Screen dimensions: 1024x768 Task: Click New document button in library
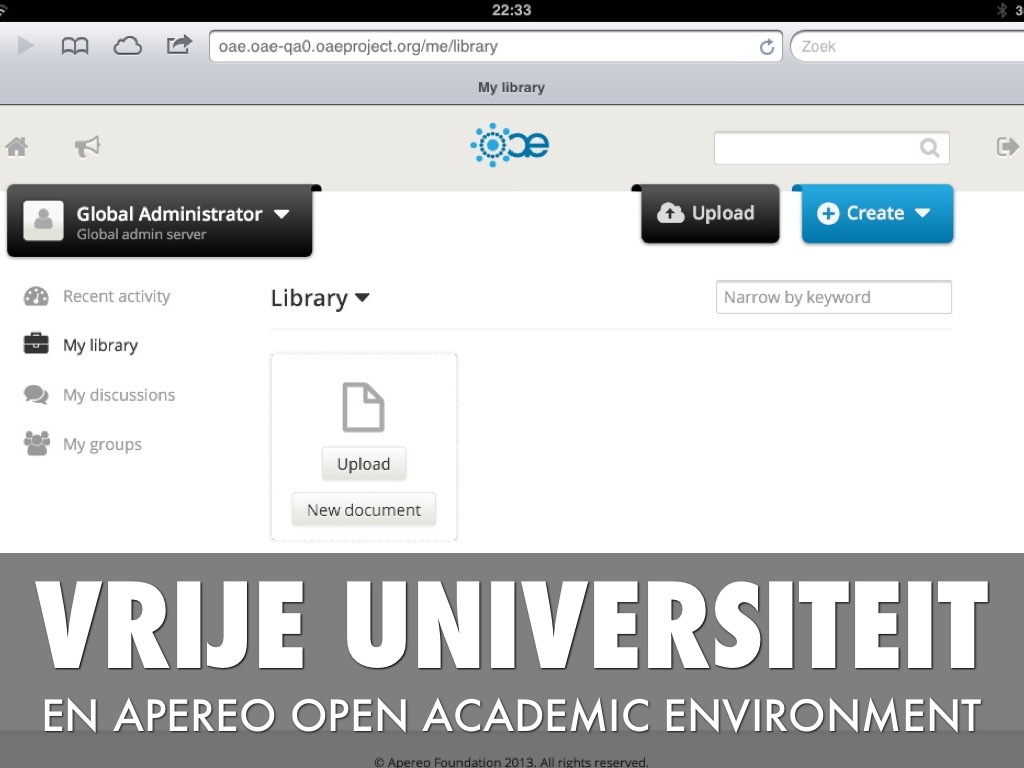(363, 510)
